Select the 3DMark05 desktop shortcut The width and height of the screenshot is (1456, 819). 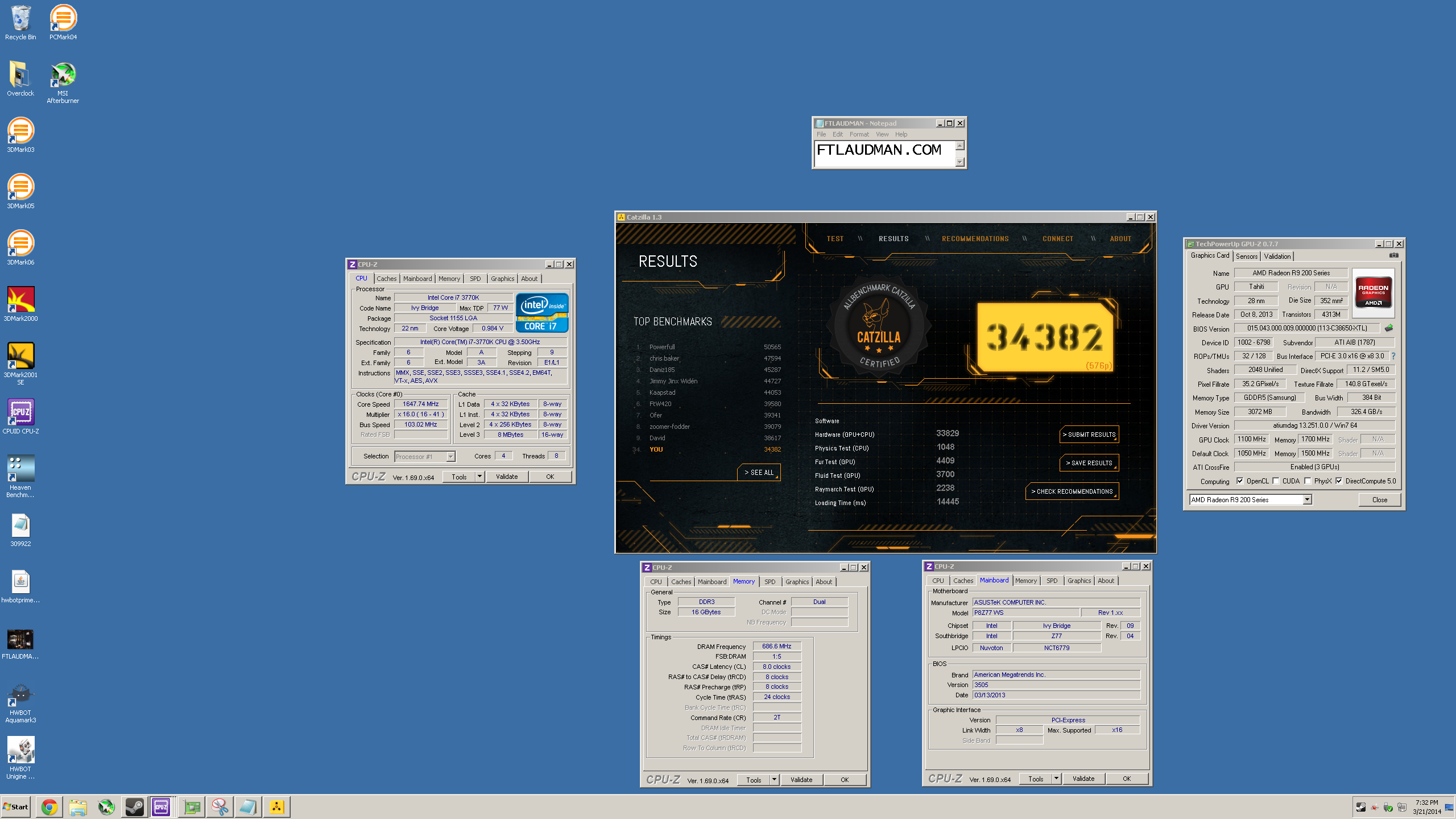pos(20,192)
